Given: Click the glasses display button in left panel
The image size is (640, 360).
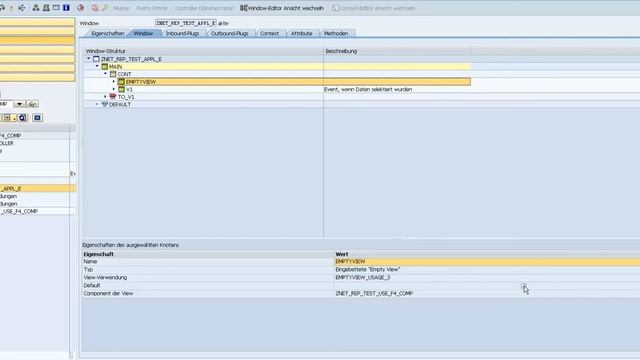Looking at the screenshot, I should coord(32,104).
